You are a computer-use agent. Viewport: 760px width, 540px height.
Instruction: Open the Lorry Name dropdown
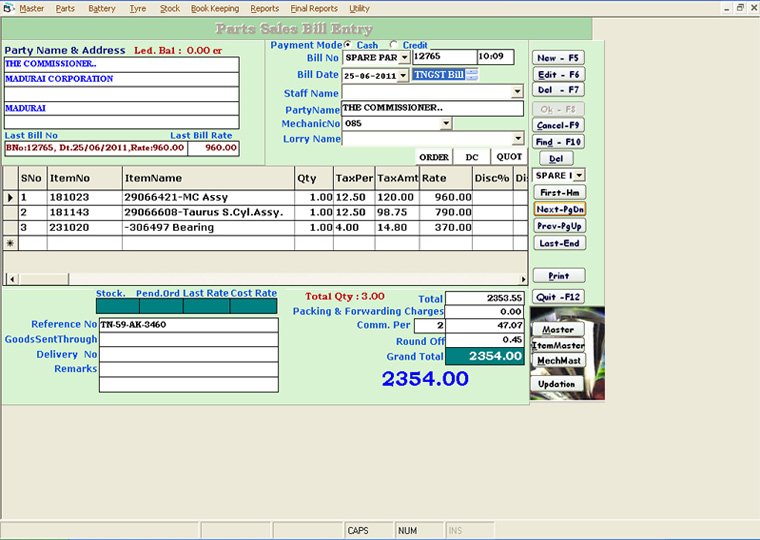point(517,139)
